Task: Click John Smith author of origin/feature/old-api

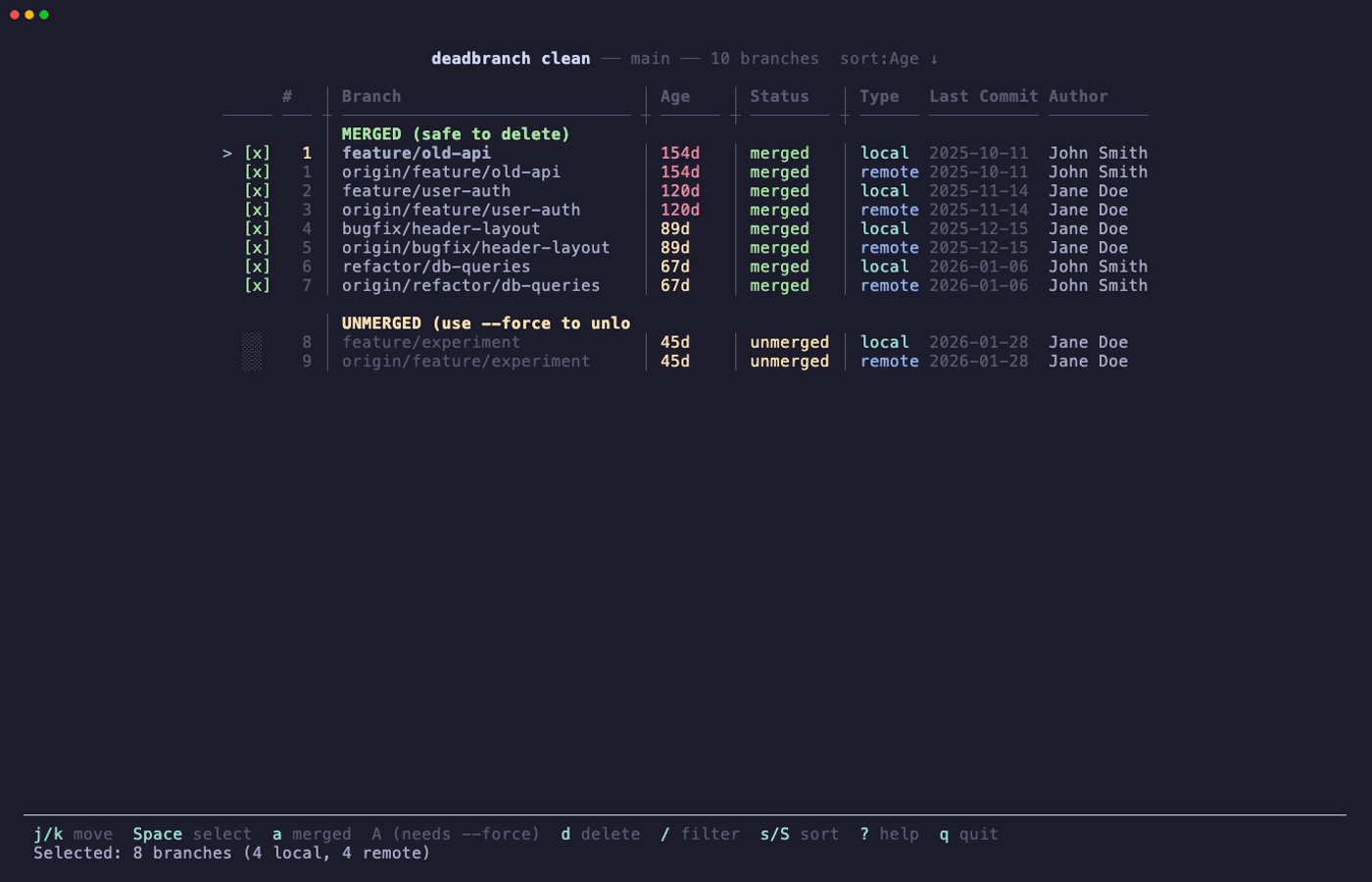Action: 1098,171
